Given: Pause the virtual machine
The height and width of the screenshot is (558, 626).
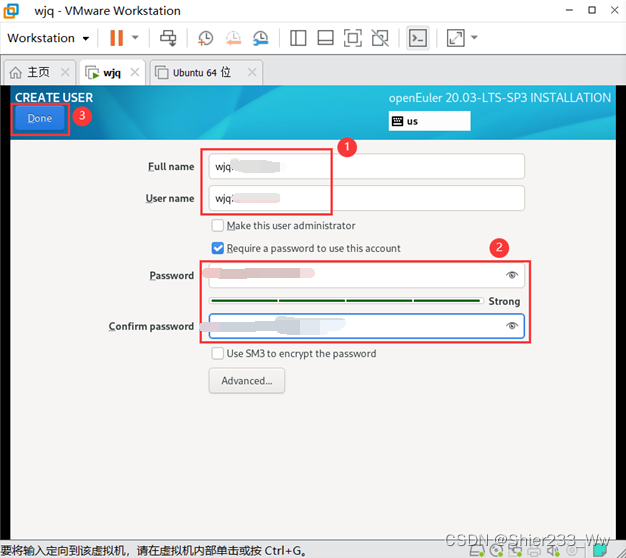Looking at the screenshot, I should coord(117,38).
